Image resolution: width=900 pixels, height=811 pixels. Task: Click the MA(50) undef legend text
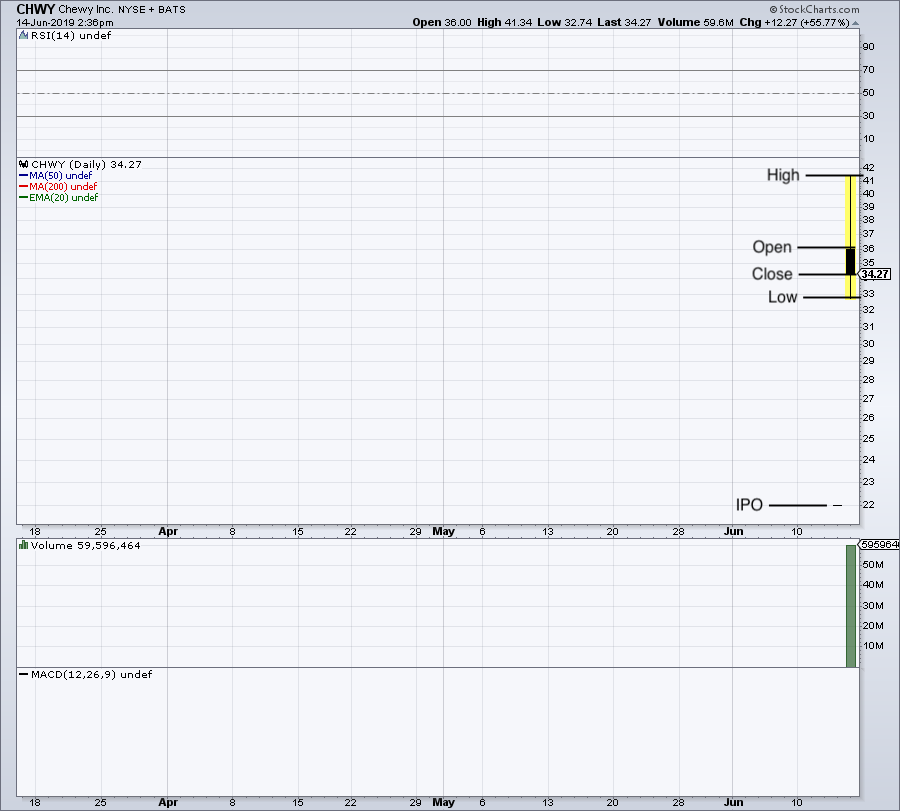coord(60,176)
